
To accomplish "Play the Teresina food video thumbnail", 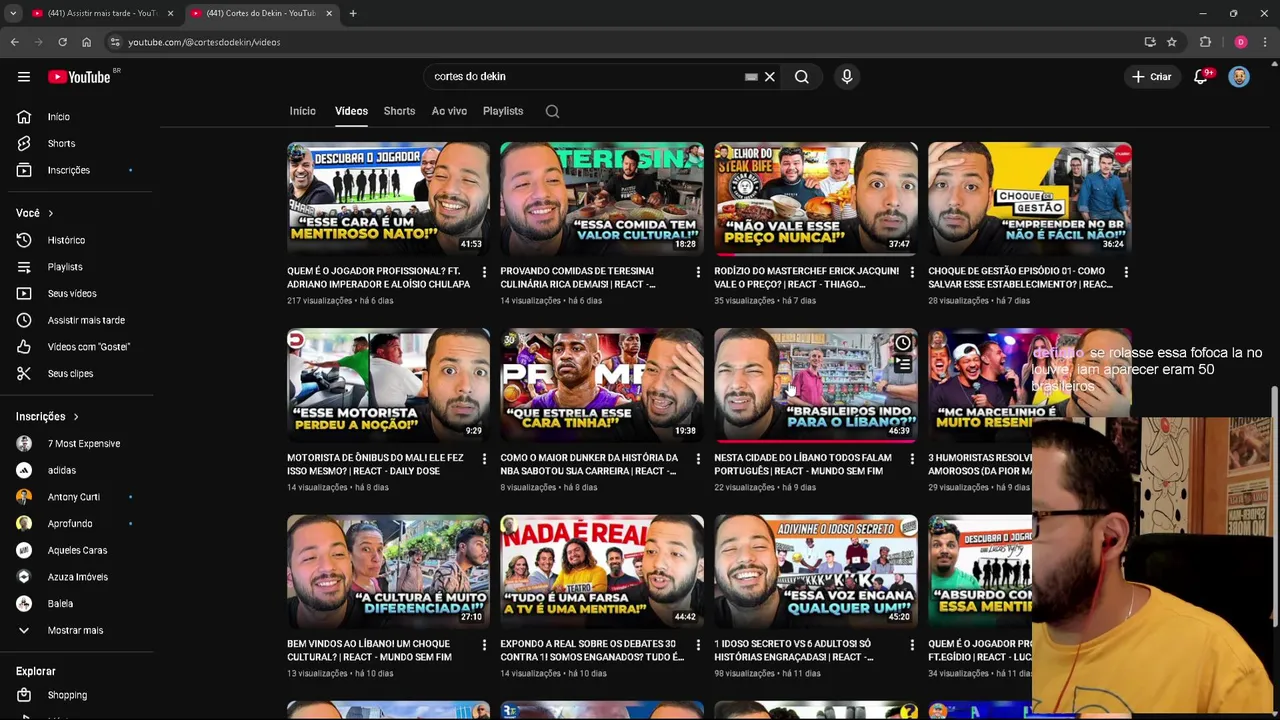I will [602, 198].
